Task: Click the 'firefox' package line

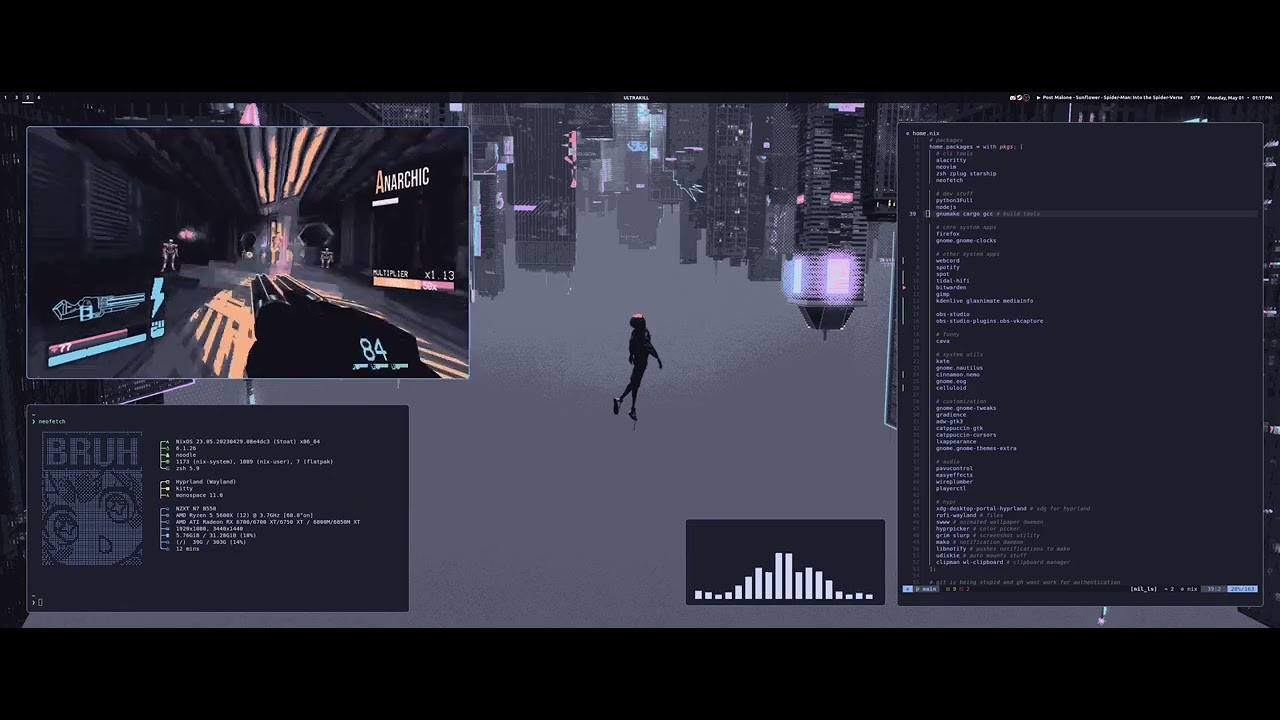Action: click(947, 234)
